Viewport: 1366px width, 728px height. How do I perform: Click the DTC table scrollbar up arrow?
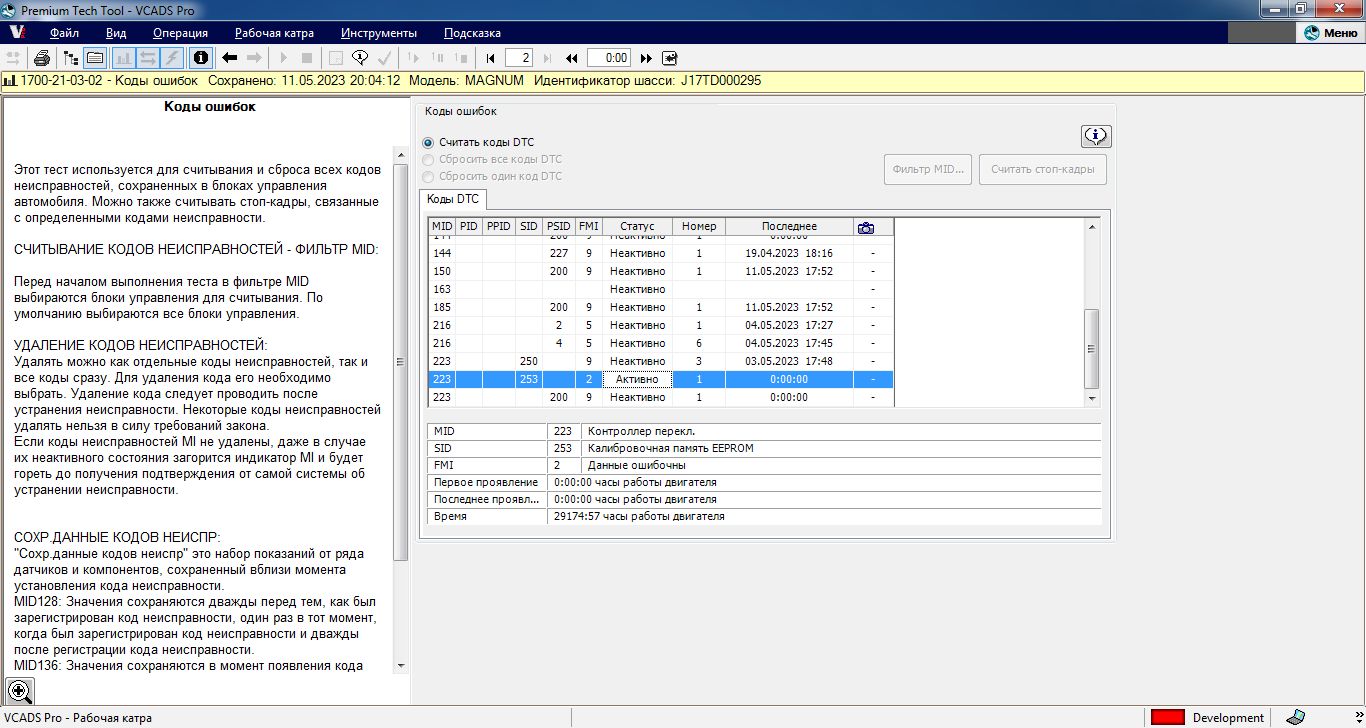click(1092, 226)
